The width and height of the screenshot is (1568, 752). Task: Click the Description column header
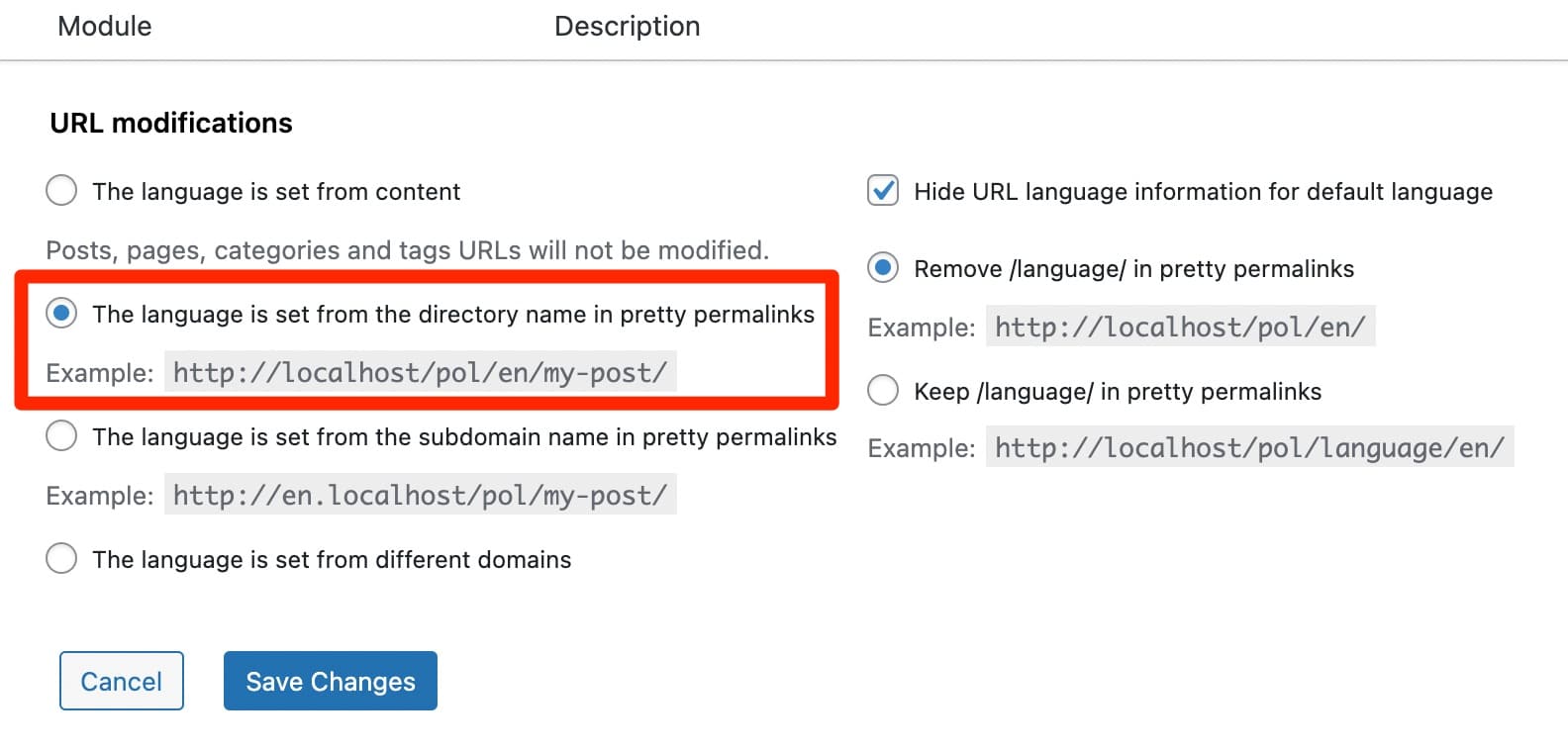627,26
